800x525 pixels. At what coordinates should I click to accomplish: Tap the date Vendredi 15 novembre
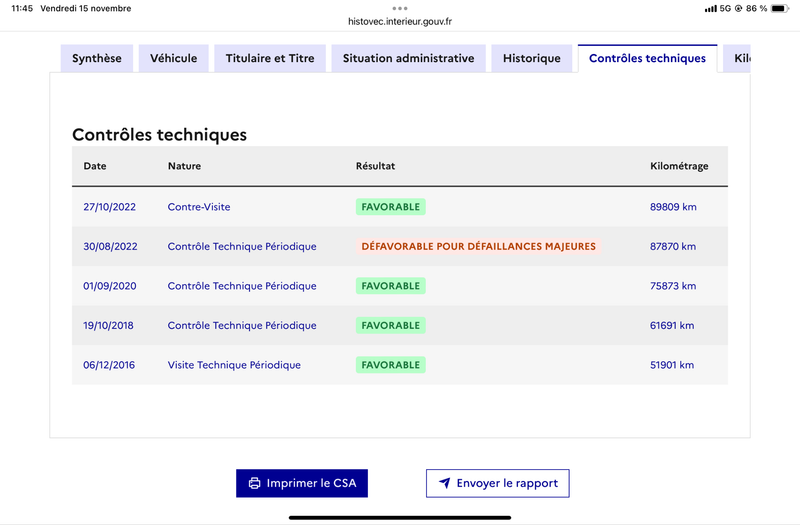pyautogui.click(x=86, y=9)
